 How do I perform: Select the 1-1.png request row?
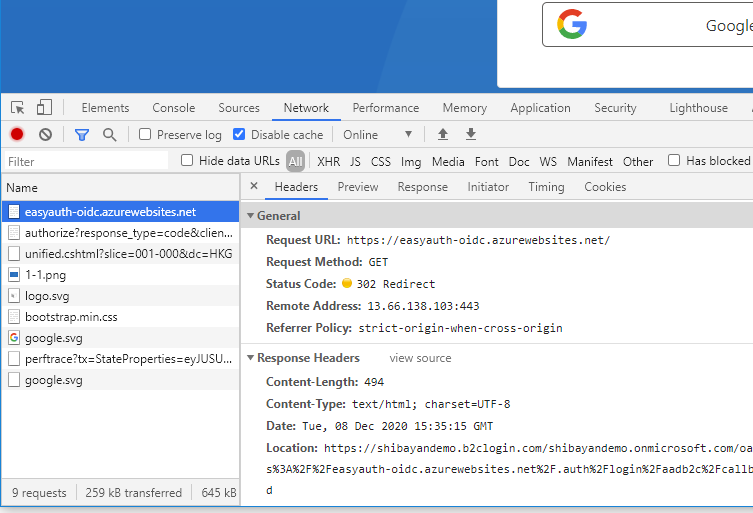coord(121,275)
